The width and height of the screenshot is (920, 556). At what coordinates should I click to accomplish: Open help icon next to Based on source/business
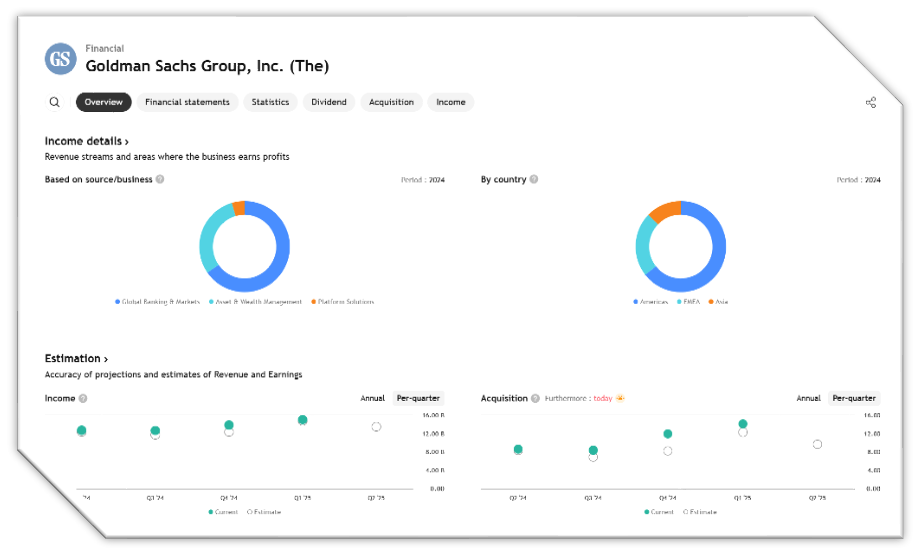coord(160,179)
